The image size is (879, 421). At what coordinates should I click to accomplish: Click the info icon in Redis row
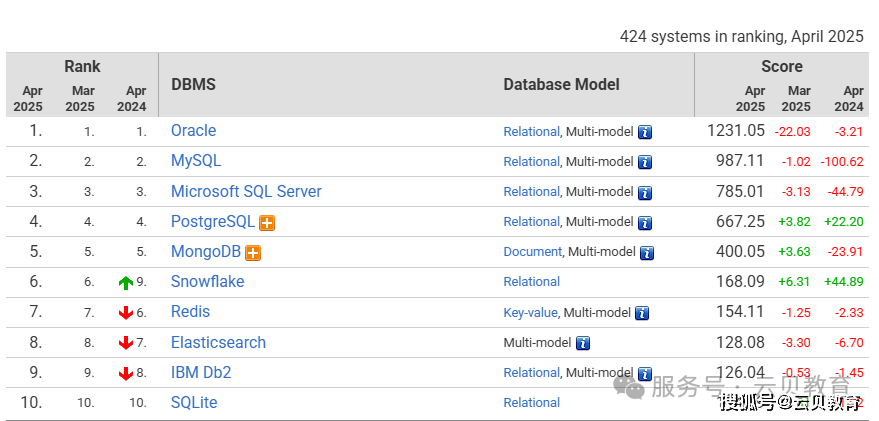click(x=642, y=313)
